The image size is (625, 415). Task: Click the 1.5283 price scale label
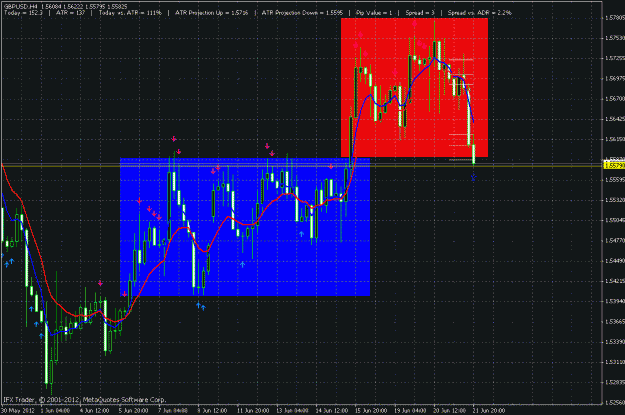coord(615,382)
